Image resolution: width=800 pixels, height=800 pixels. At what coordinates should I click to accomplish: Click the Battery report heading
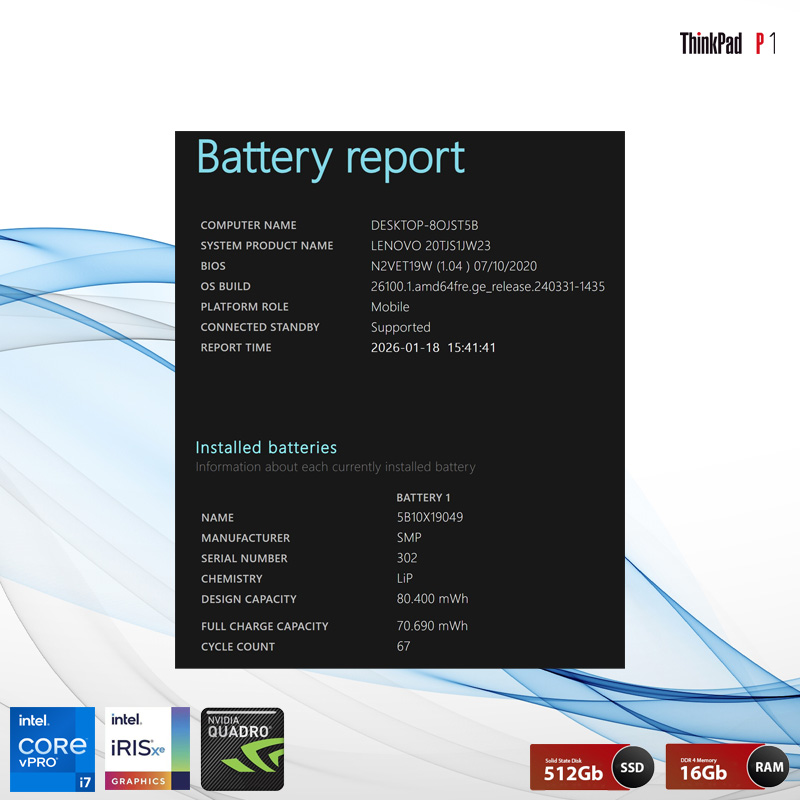(330, 158)
